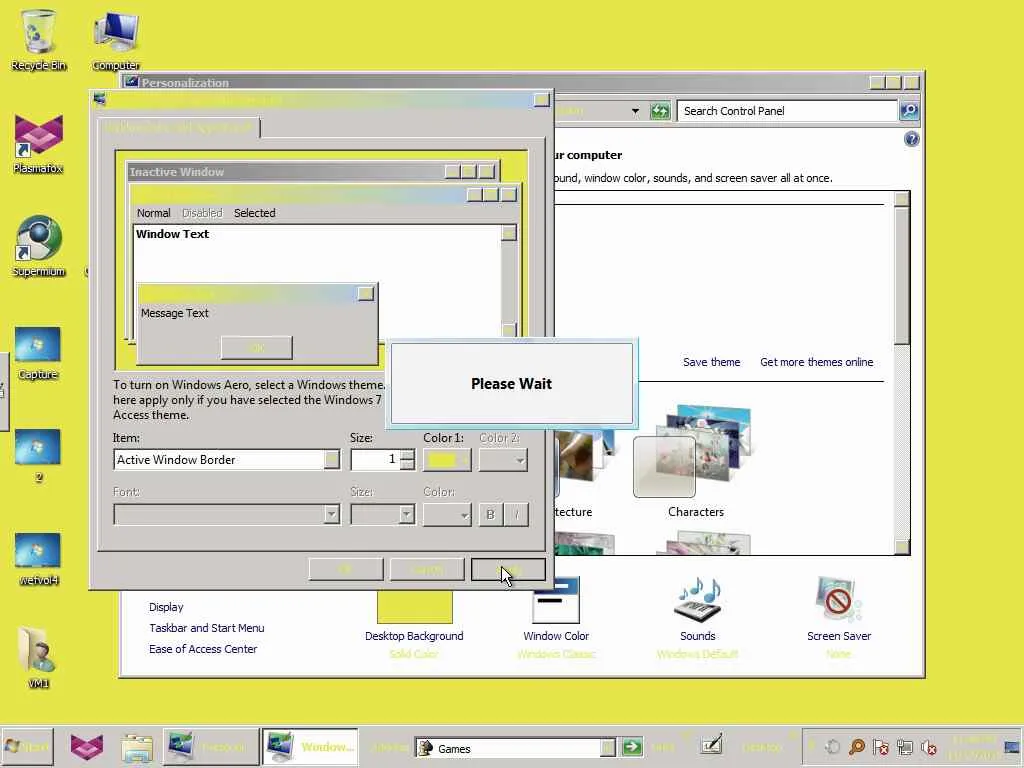Click the Control Panel search magnifier button

909,110
